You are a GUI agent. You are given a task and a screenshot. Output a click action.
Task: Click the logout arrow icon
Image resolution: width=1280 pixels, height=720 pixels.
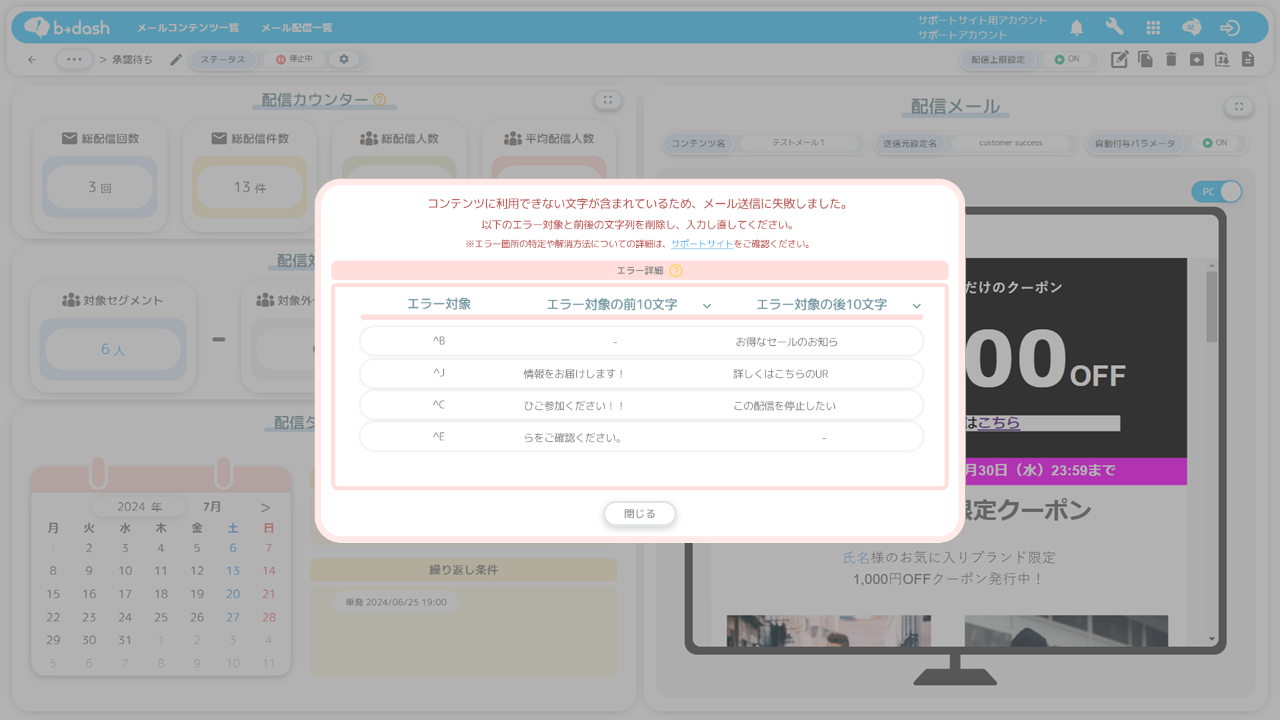point(1230,28)
